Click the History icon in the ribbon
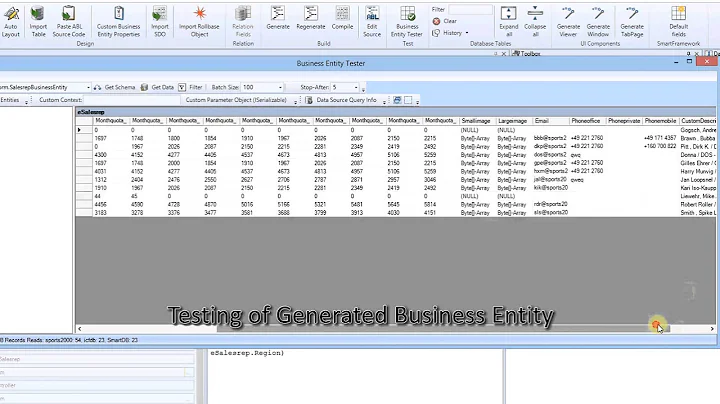The width and height of the screenshot is (720, 404). point(436,33)
